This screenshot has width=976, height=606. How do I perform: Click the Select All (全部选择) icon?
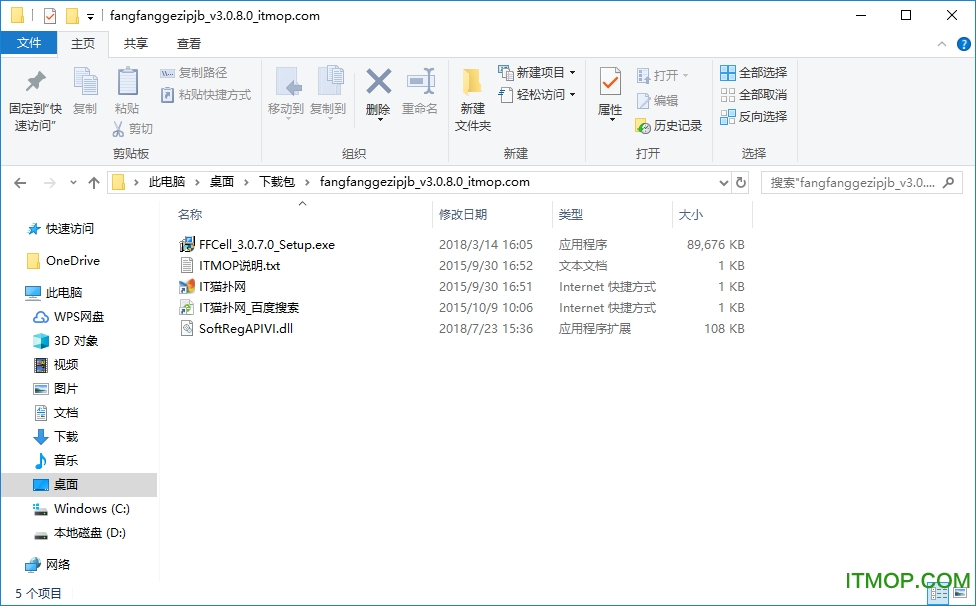tap(728, 73)
